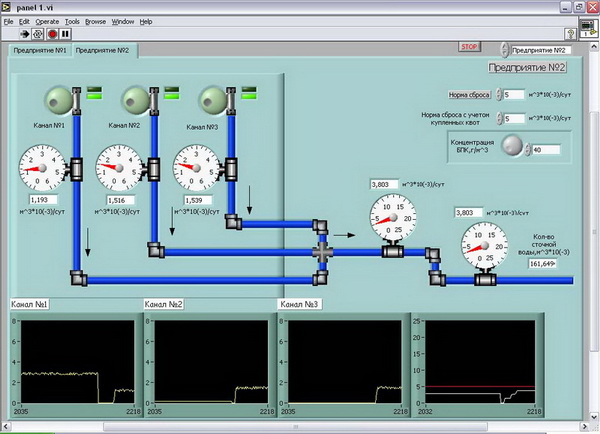Screen dimensions: 600x434
Task: Click the Предприятие selector stepper arrows
Action: tap(505, 50)
